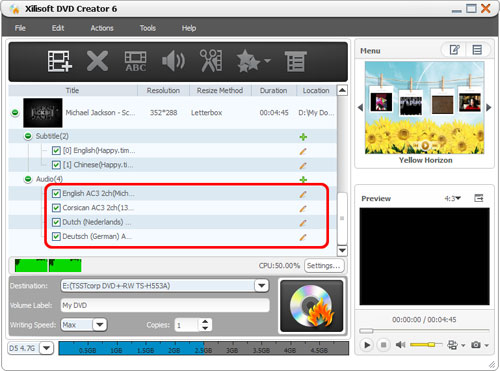Image resolution: width=500 pixels, height=371 pixels.
Task: Show next menu template with right arrow
Action: [489, 108]
